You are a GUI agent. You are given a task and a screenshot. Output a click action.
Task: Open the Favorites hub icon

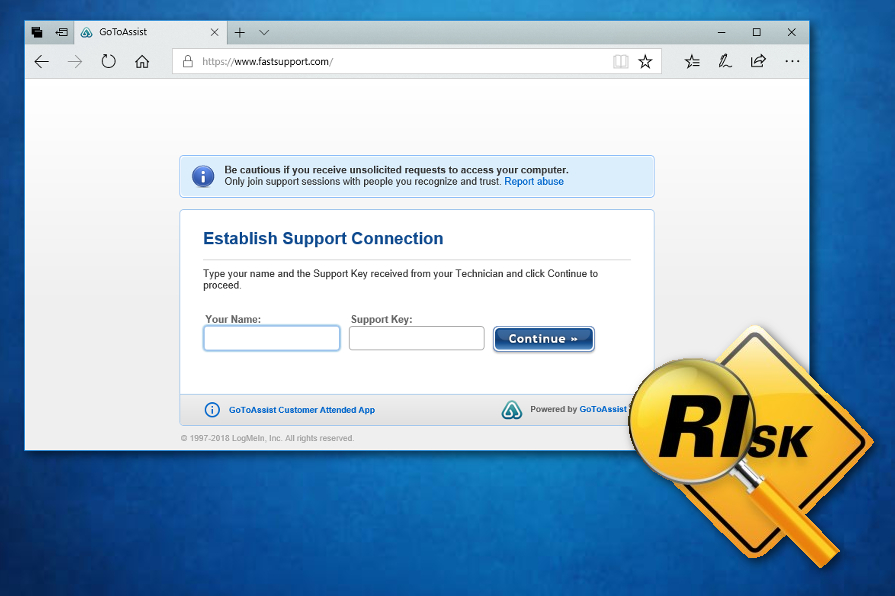692,61
